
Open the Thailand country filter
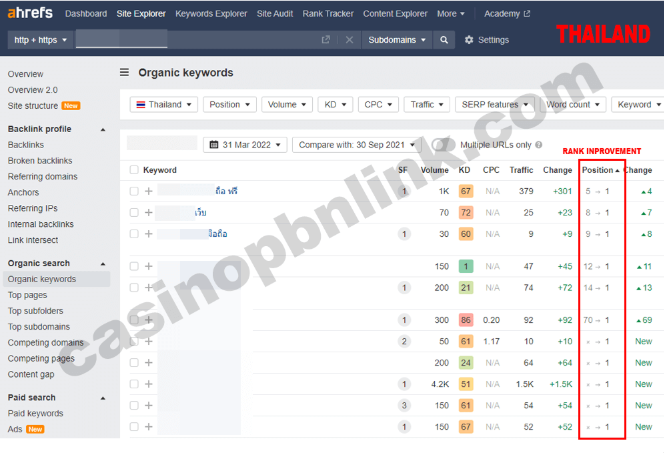tap(164, 105)
